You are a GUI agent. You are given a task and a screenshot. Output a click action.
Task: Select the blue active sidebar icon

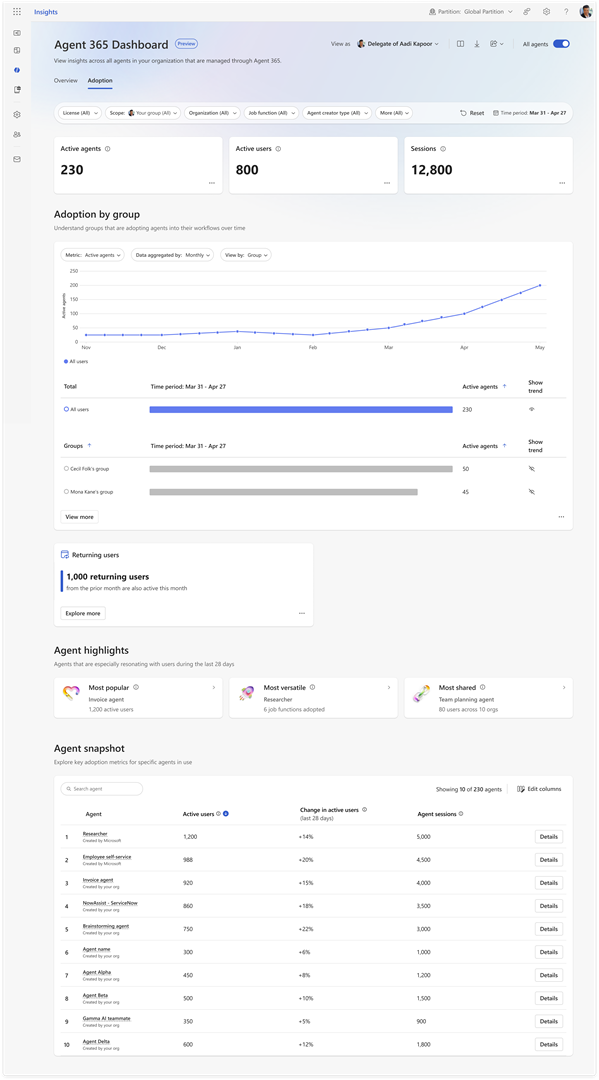17,70
